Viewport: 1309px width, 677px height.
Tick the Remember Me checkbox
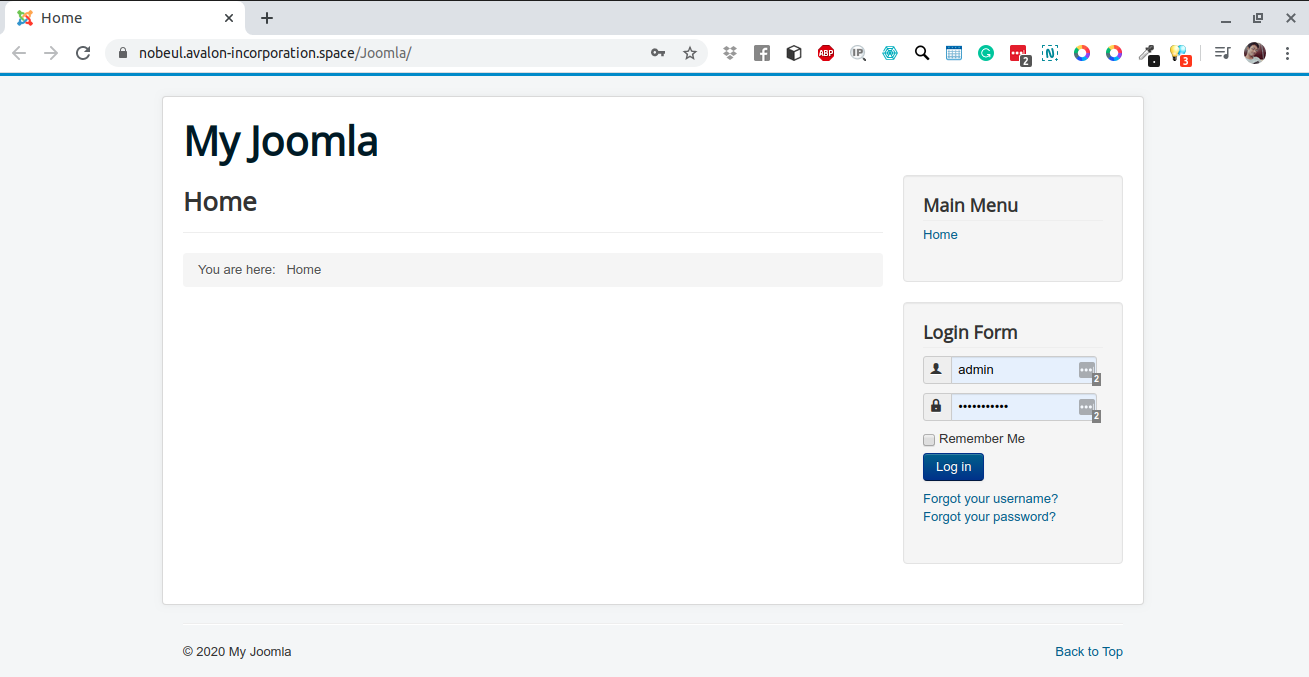tap(929, 440)
